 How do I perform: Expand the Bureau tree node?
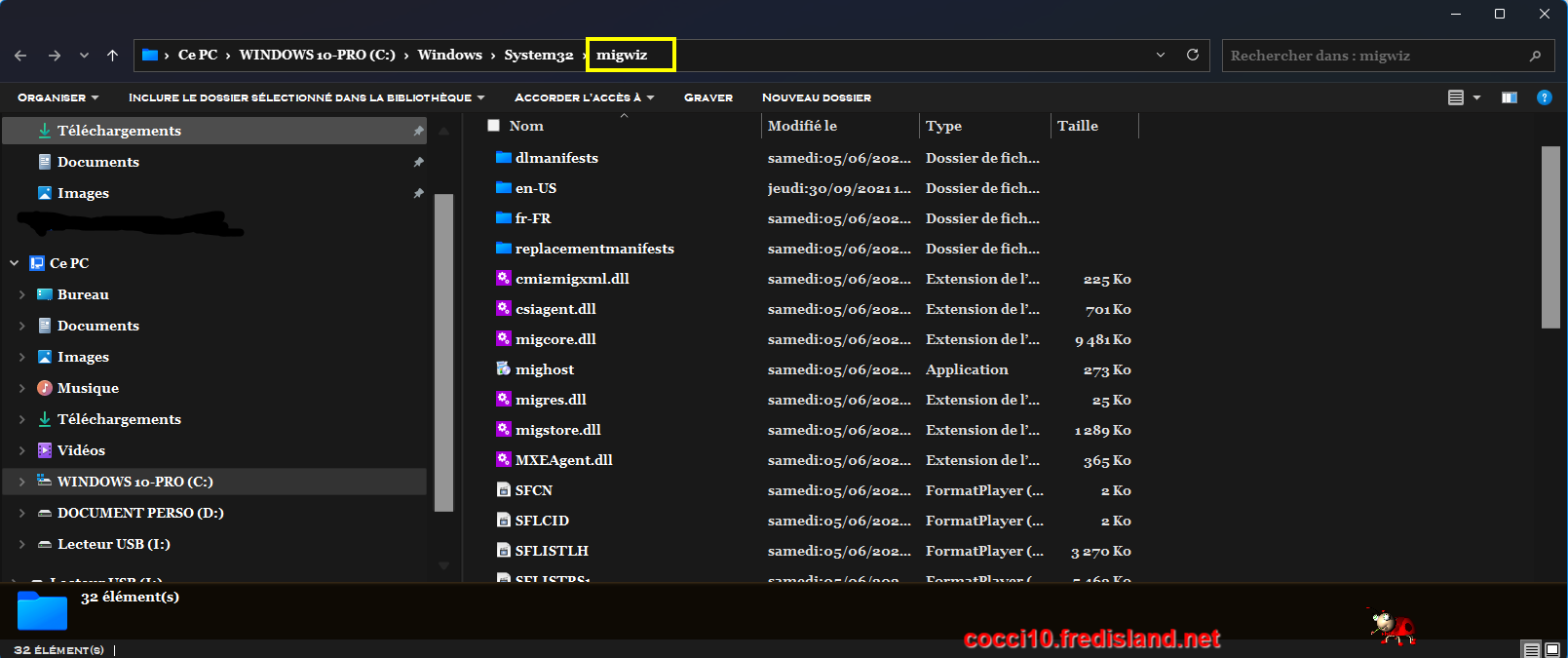[x=21, y=294]
